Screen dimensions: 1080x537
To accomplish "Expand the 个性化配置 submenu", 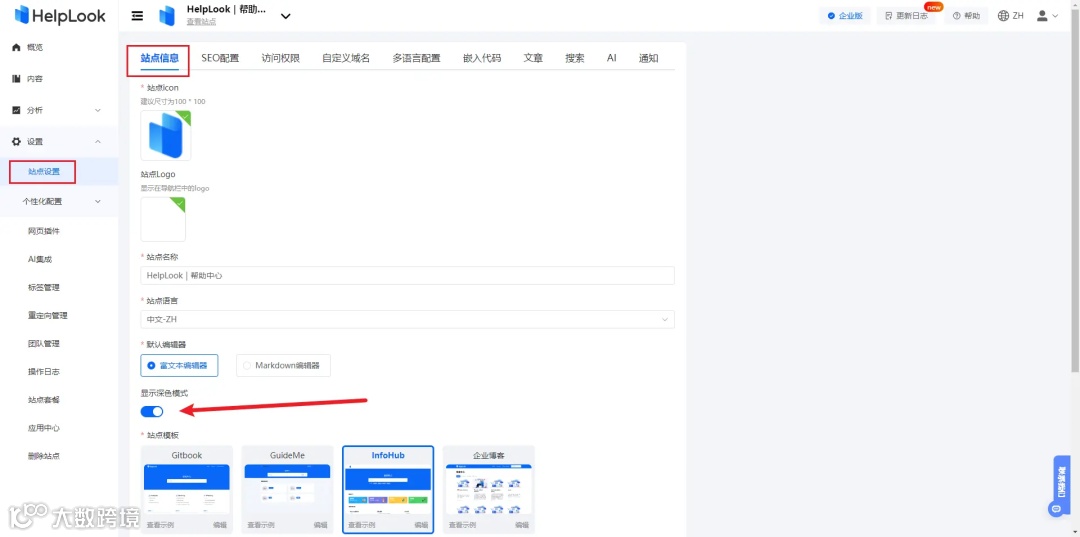I will pyautogui.click(x=97, y=202).
